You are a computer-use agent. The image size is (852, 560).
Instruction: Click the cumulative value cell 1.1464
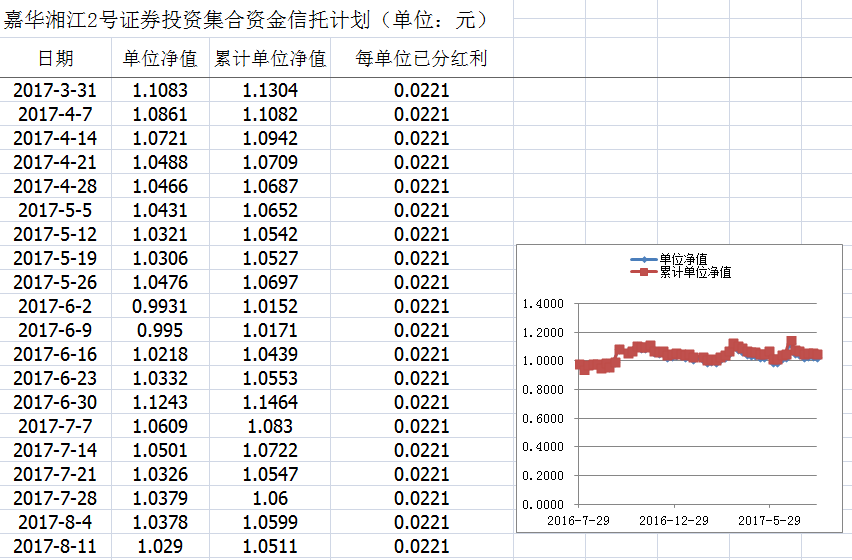click(x=270, y=402)
